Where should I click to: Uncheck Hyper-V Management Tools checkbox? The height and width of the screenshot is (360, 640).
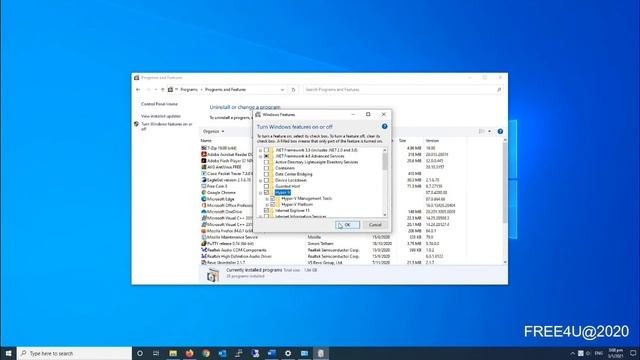(273, 198)
